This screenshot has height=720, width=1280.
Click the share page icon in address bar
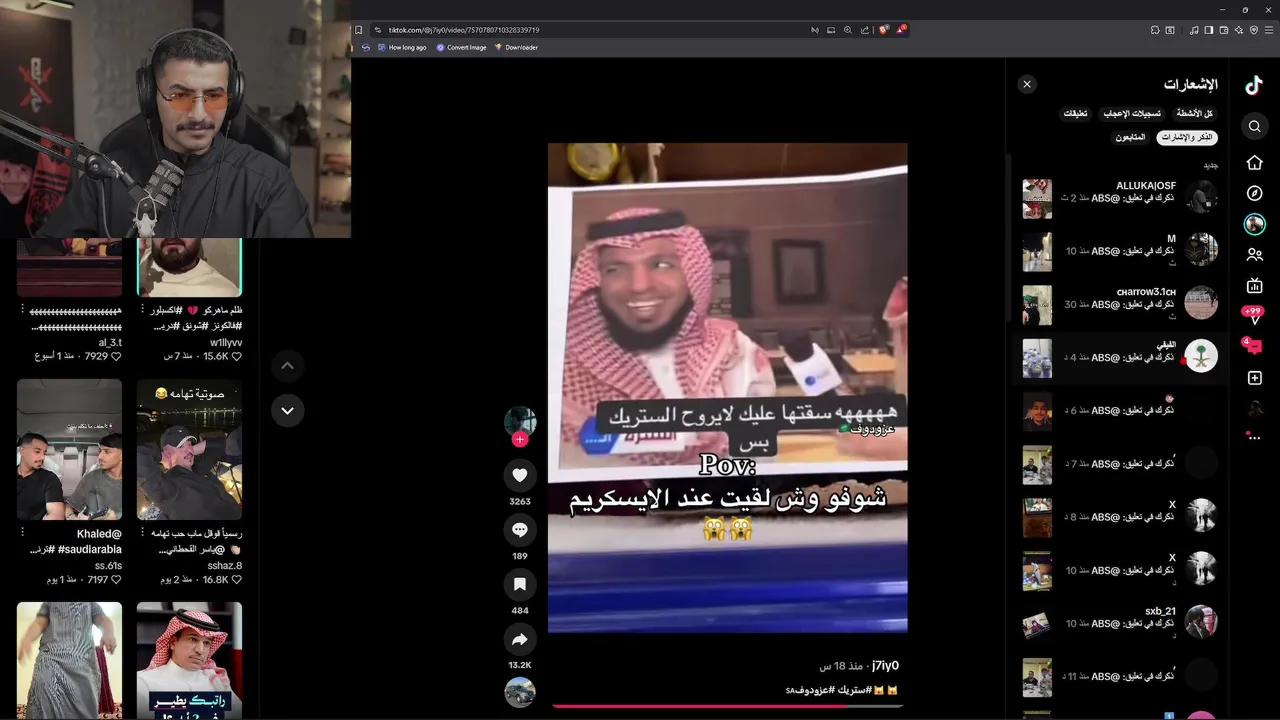click(x=865, y=30)
